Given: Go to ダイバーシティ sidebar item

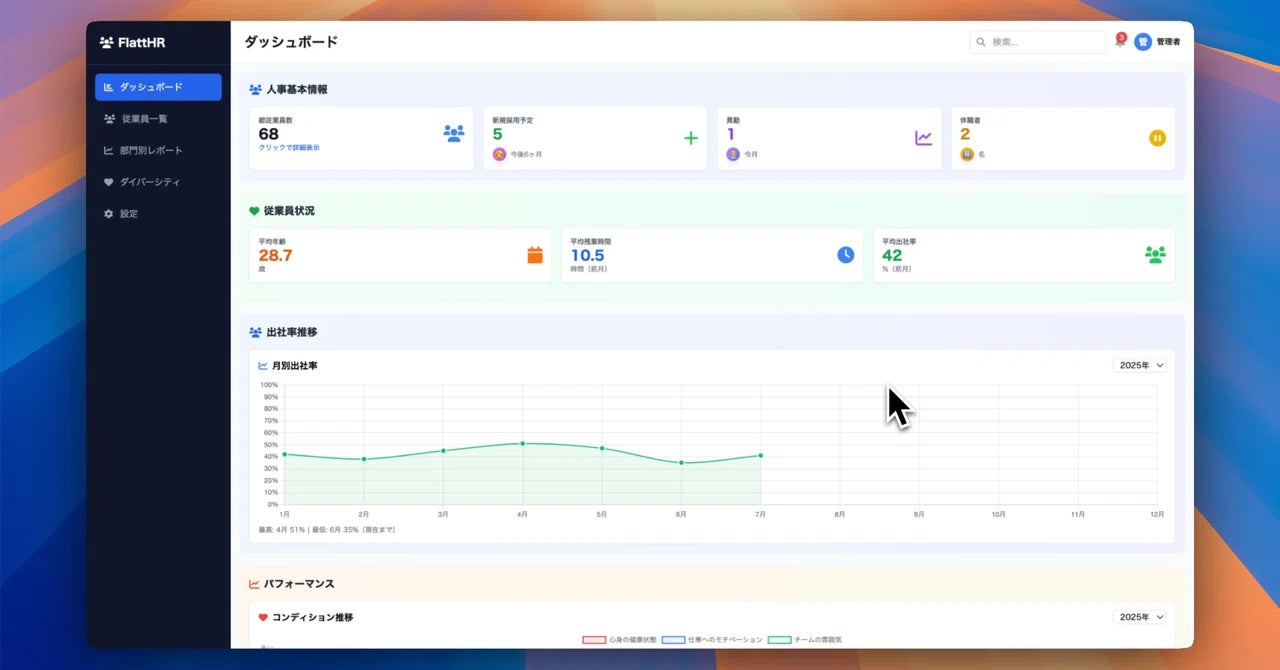Looking at the screenshot, I should 158,182.
